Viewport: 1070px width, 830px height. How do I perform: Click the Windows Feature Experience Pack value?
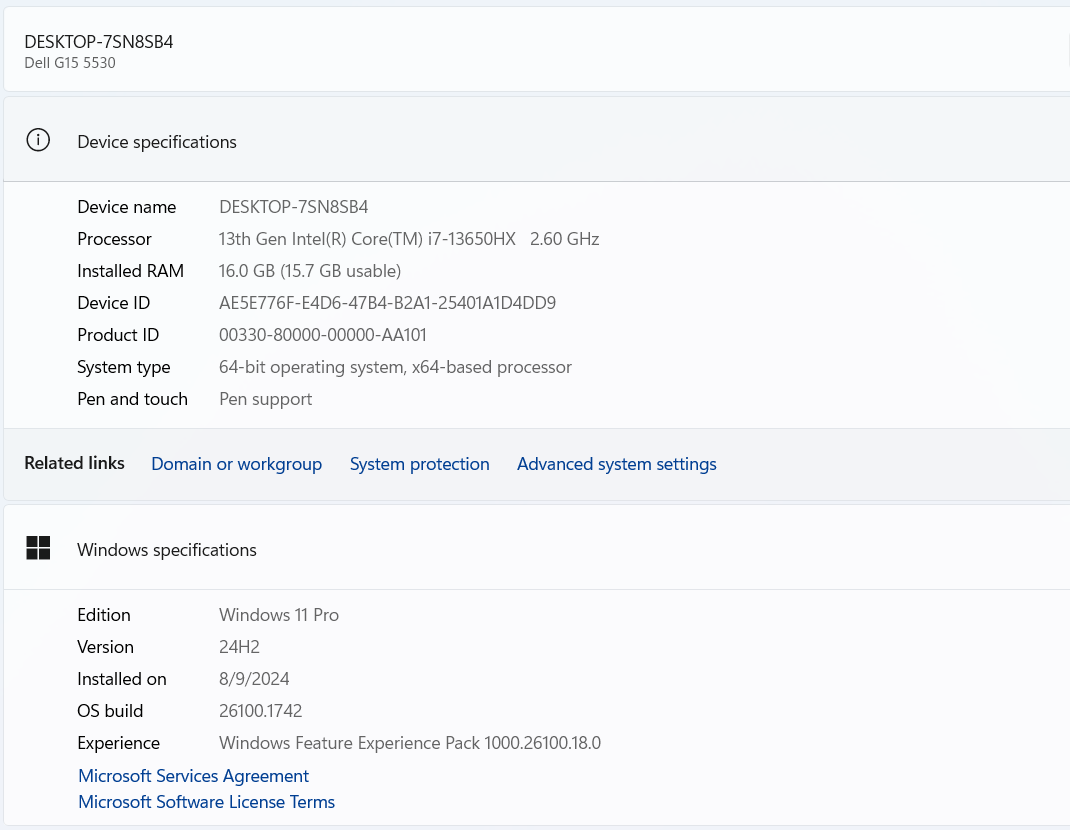409,743
